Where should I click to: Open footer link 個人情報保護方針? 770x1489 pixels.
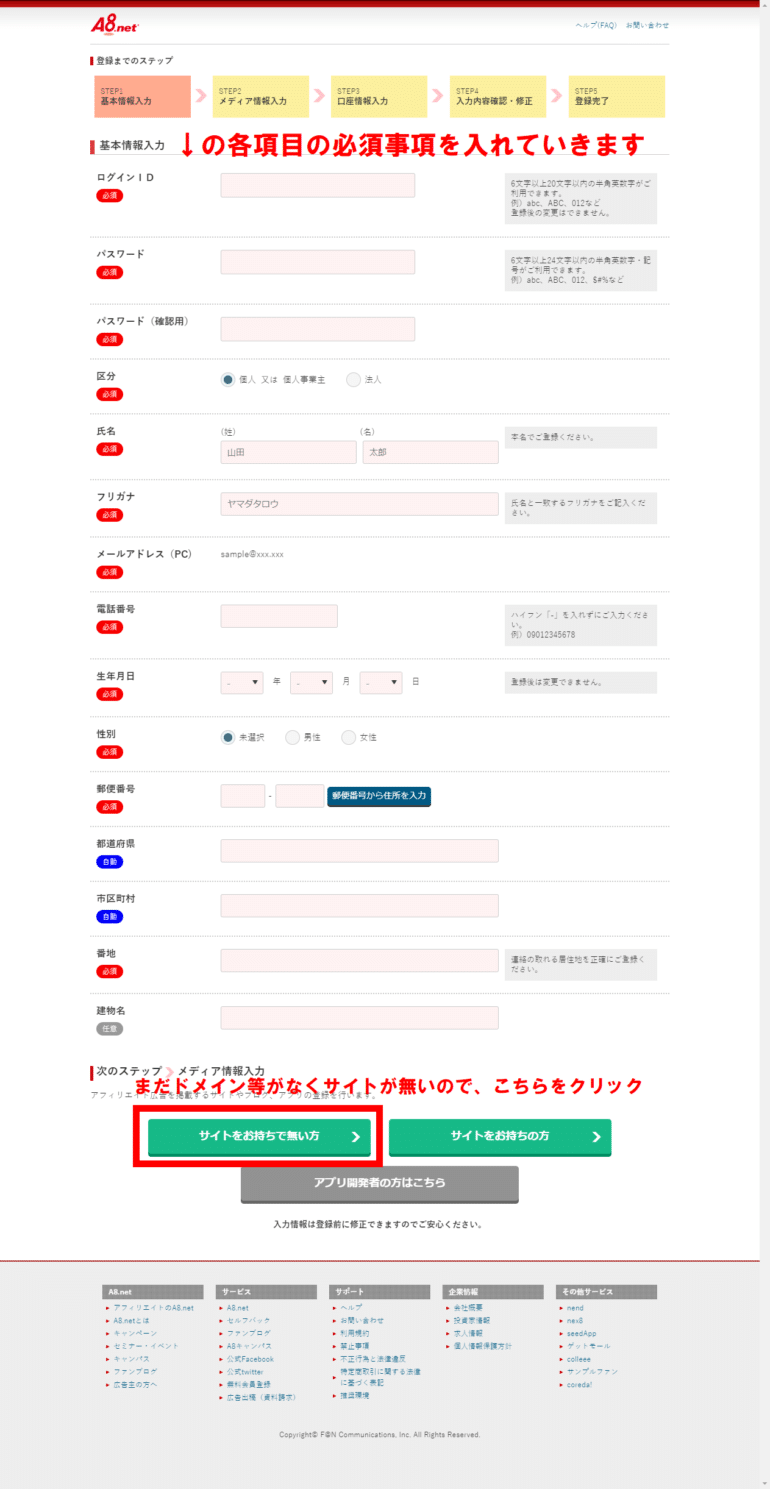pyautogui.click(x=482, y=1346)
